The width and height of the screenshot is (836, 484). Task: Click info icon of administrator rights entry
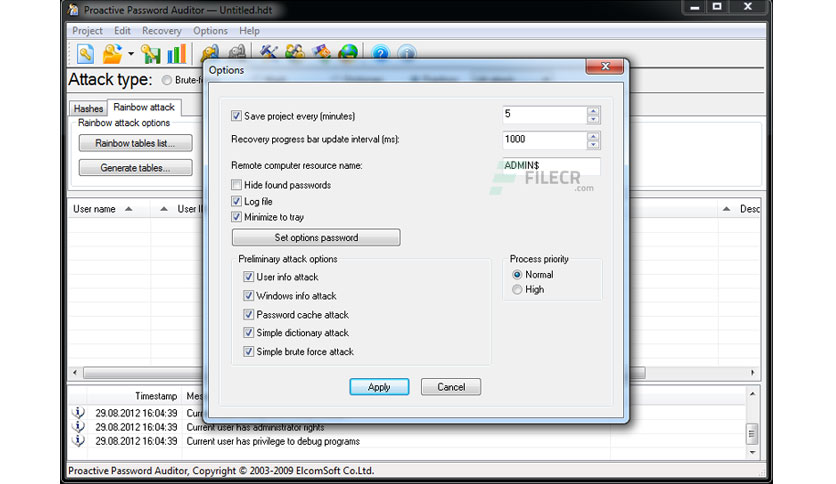(78, 426)
